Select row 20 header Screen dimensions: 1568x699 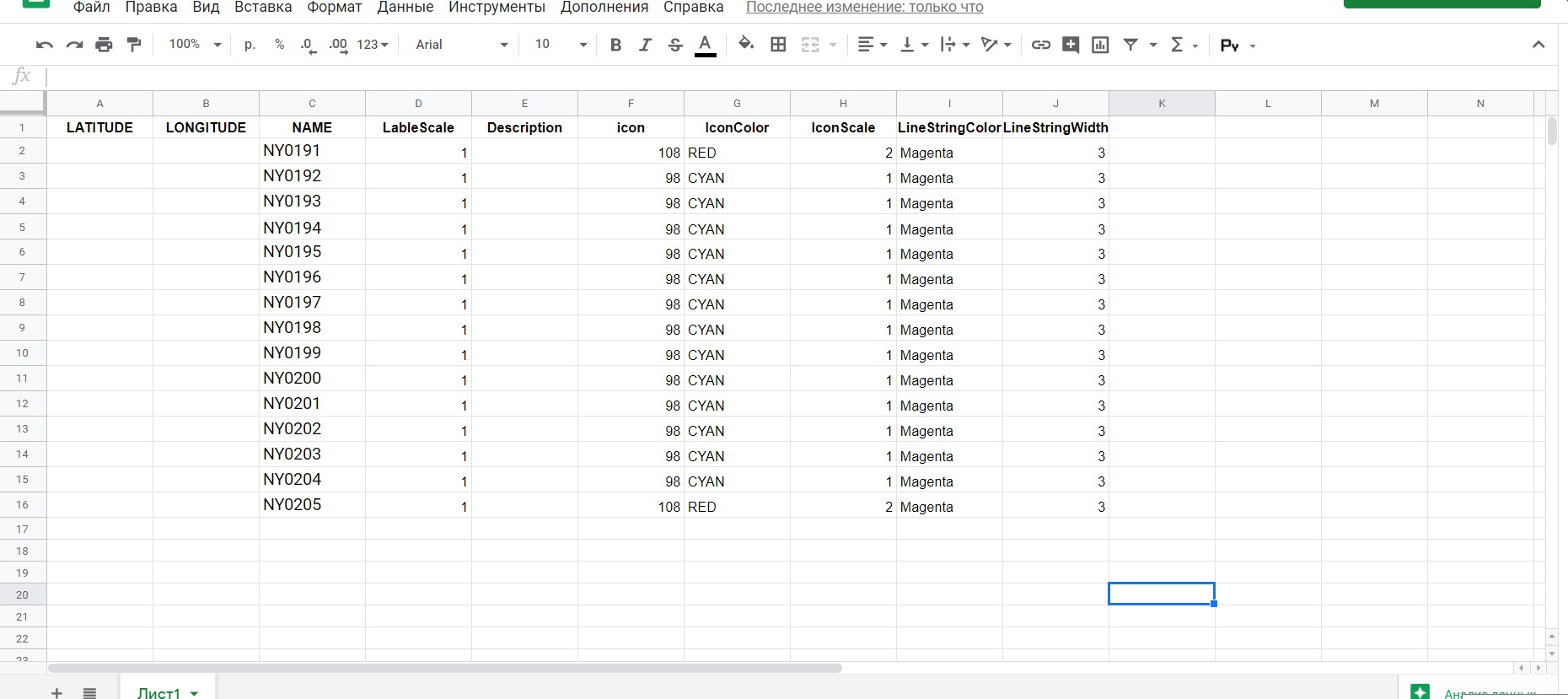(23, 594)
